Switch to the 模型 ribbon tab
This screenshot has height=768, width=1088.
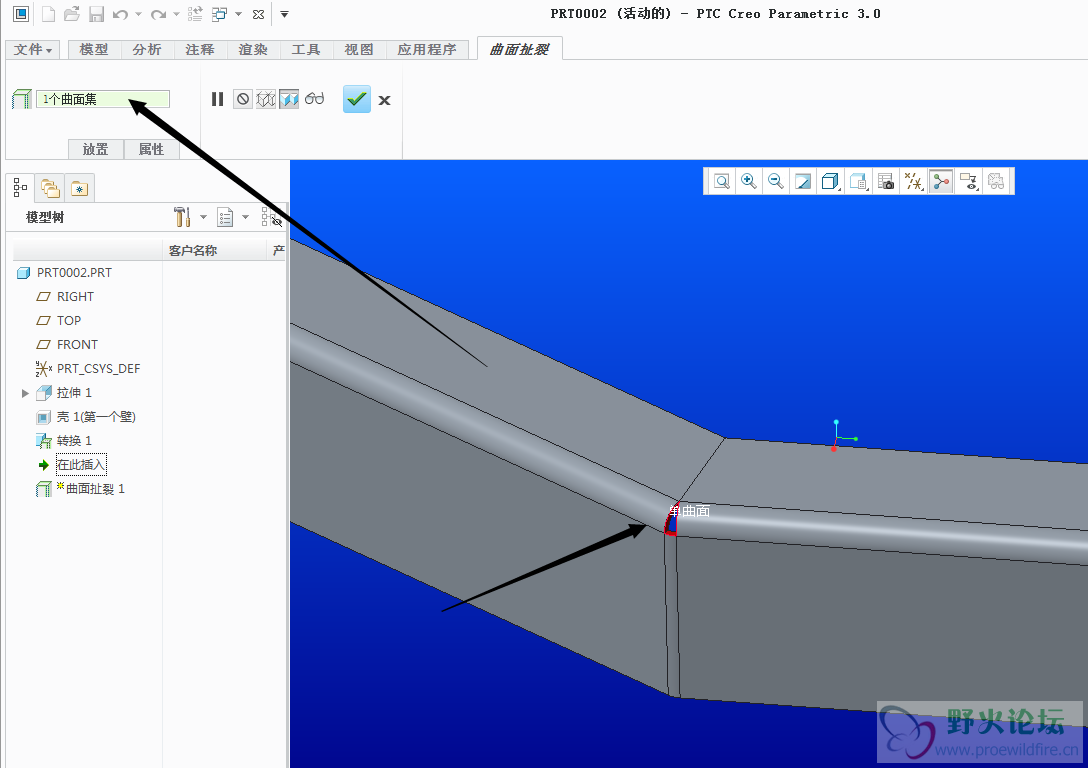click(x=94, y=49)
